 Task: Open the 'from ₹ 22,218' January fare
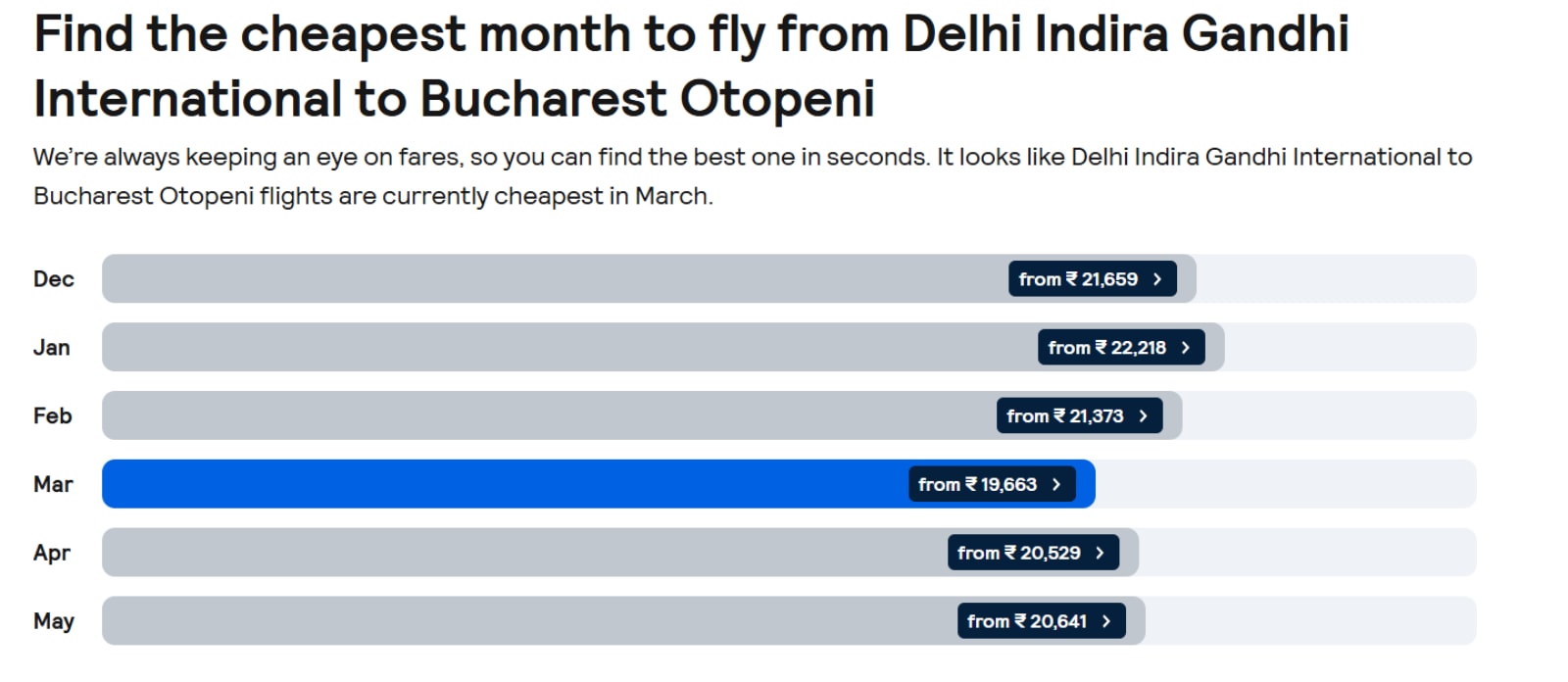tap(1120, 348)
